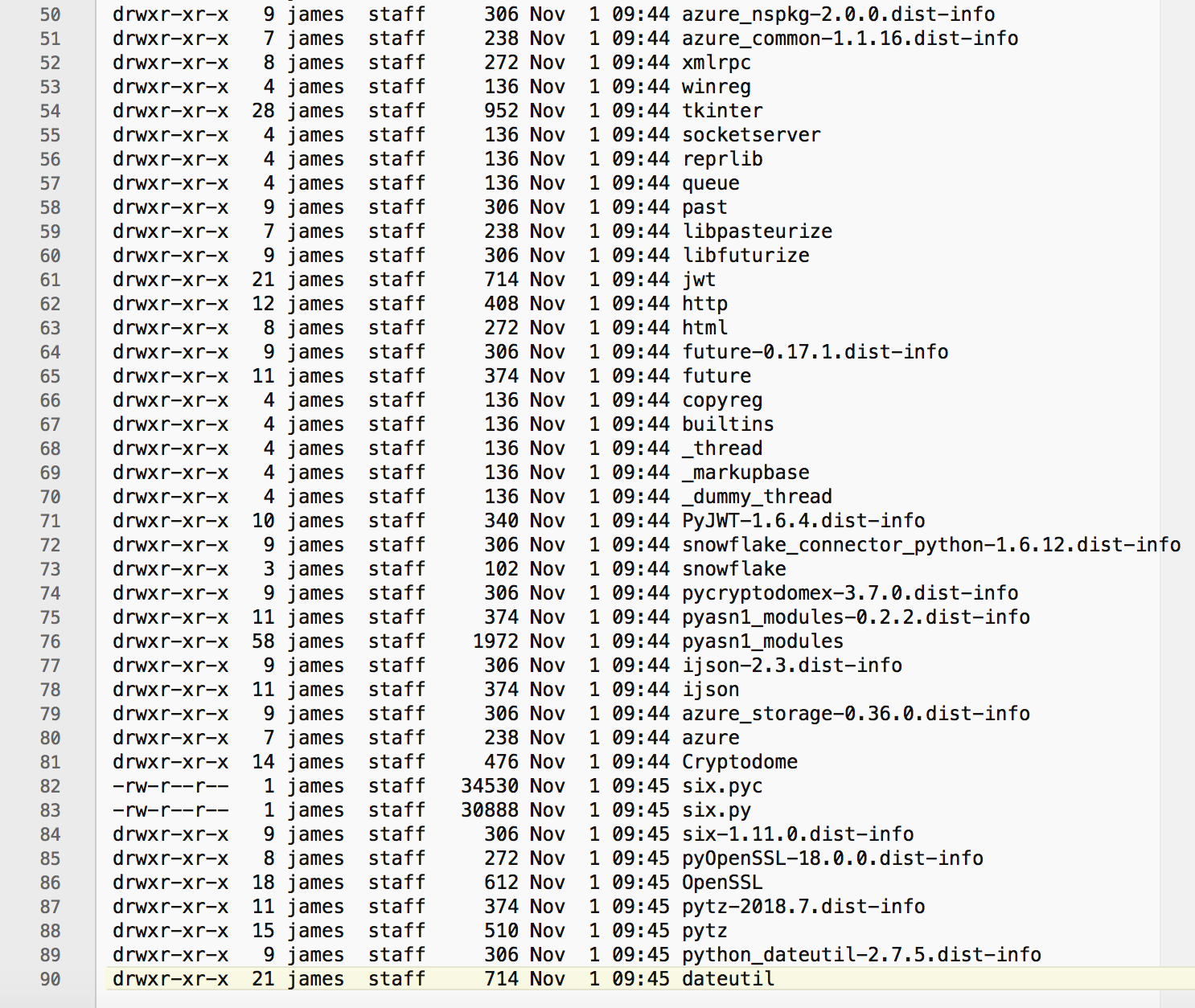
Task: Click the libpasteurize entry
Action: 757,232
